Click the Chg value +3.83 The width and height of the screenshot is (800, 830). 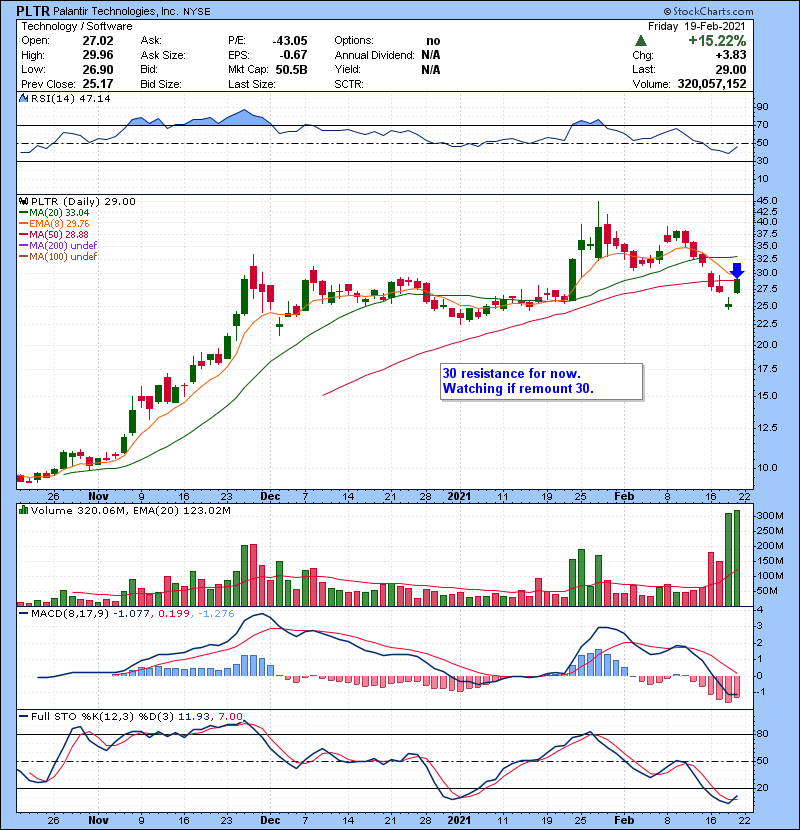click(x=731, y=55)
